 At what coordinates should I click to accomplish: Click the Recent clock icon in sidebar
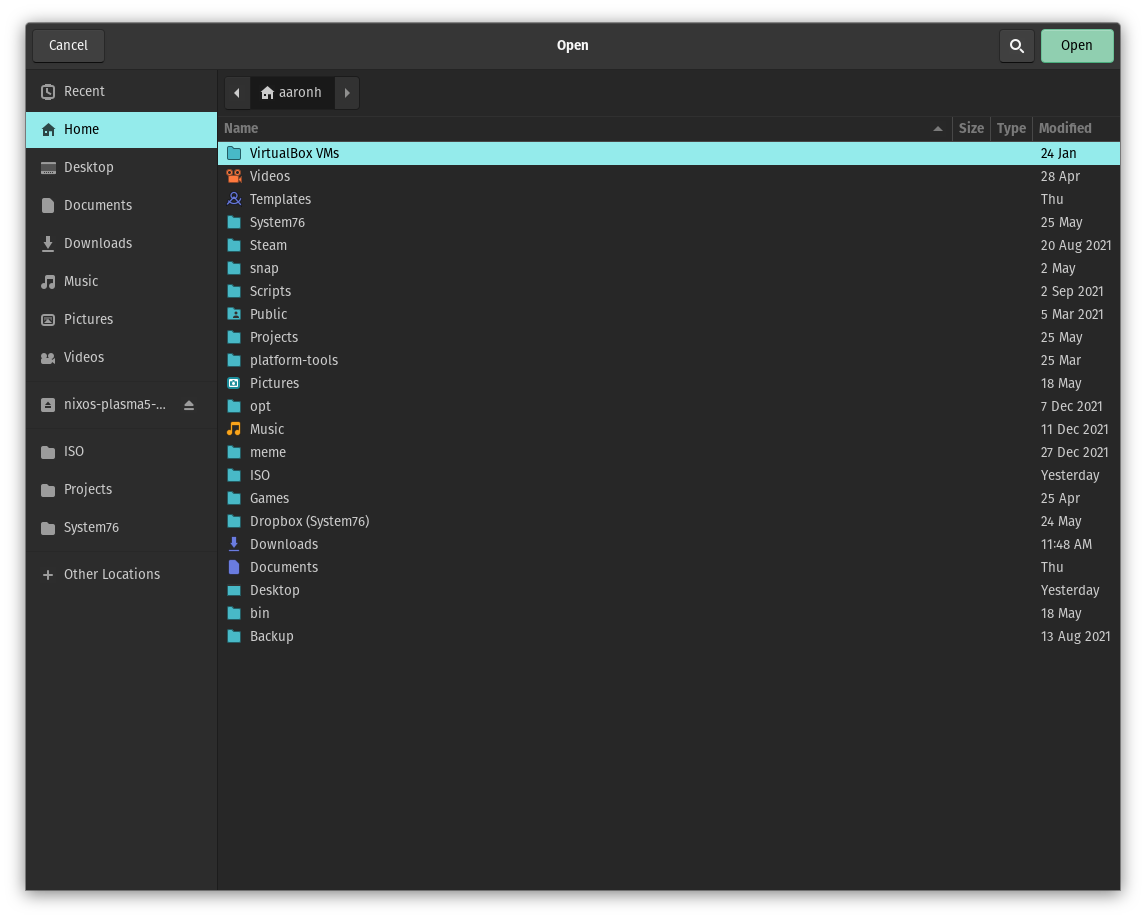[x=48, y=91]
